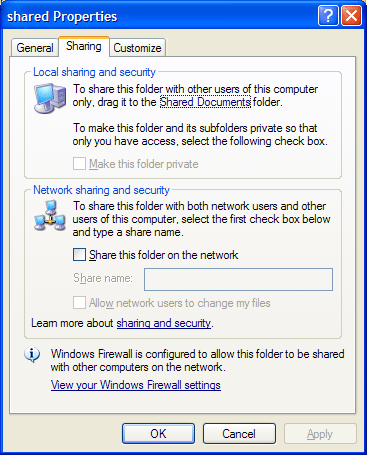Close the shared Properties dialog

coord(351,16)
